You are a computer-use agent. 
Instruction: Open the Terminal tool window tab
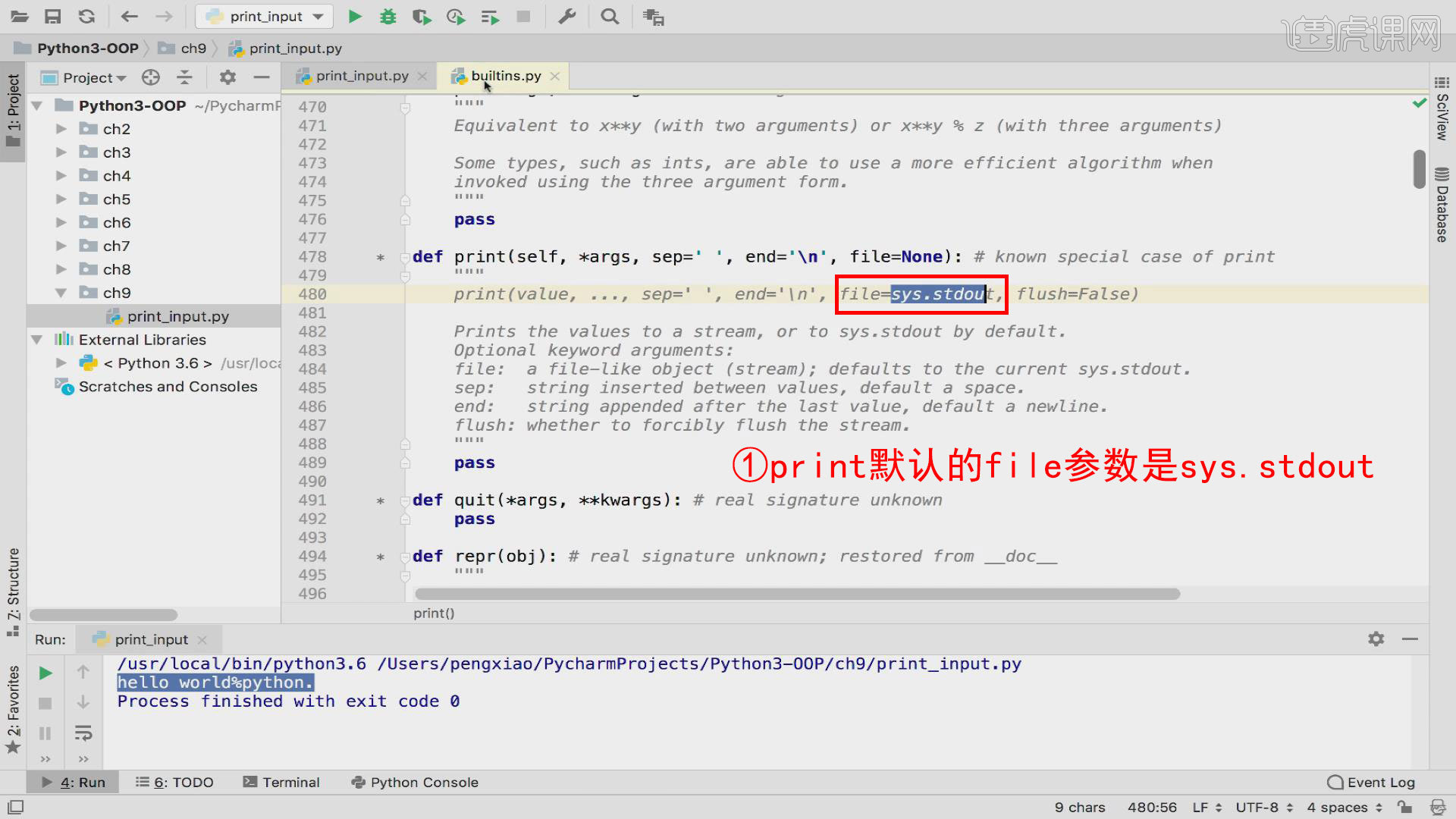coord(281,783)
